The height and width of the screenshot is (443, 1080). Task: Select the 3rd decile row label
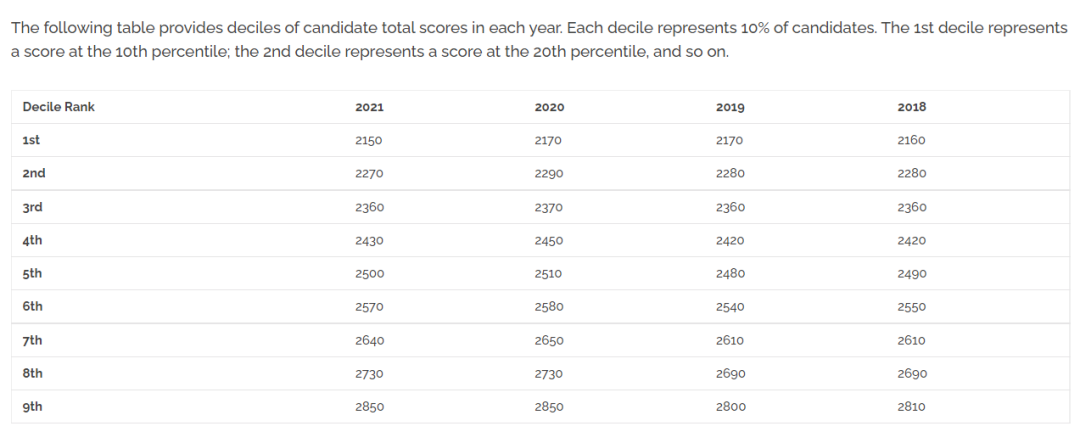pyautogui.click(x=33, y=207)
